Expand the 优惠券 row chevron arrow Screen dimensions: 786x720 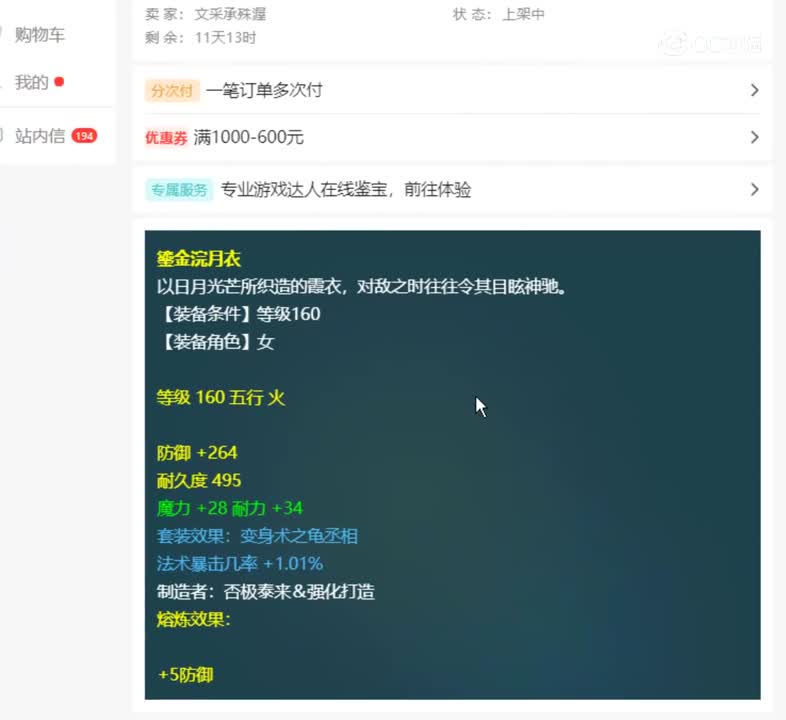click(x=754, y=137)
